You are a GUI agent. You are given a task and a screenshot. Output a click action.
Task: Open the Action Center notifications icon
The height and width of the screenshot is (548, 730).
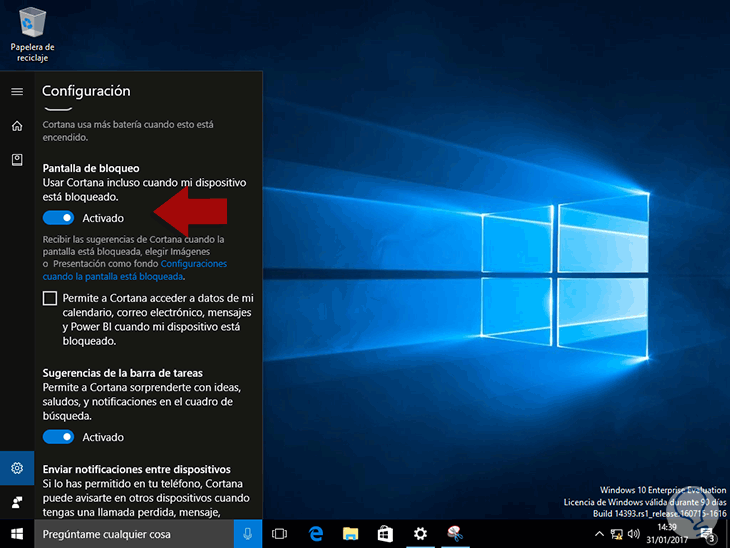[x=707, y=534]
